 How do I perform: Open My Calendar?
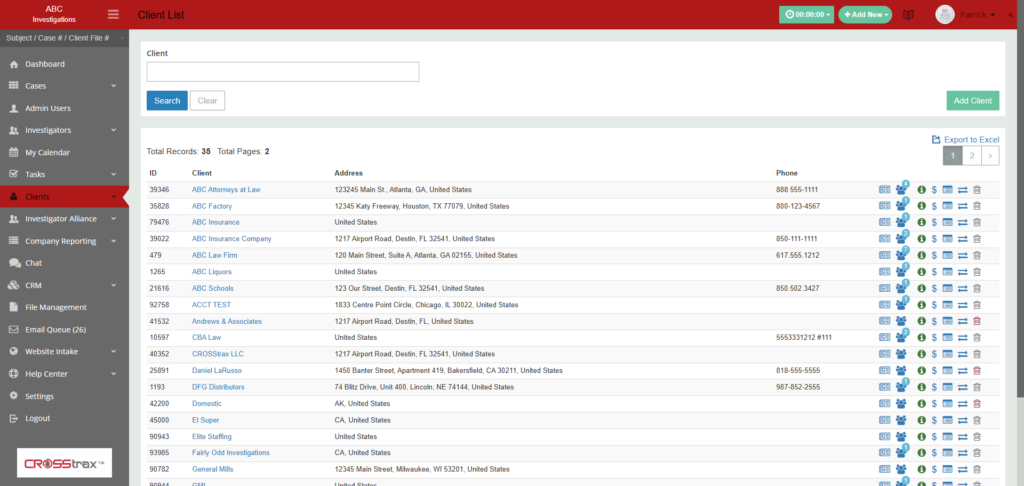64,152
